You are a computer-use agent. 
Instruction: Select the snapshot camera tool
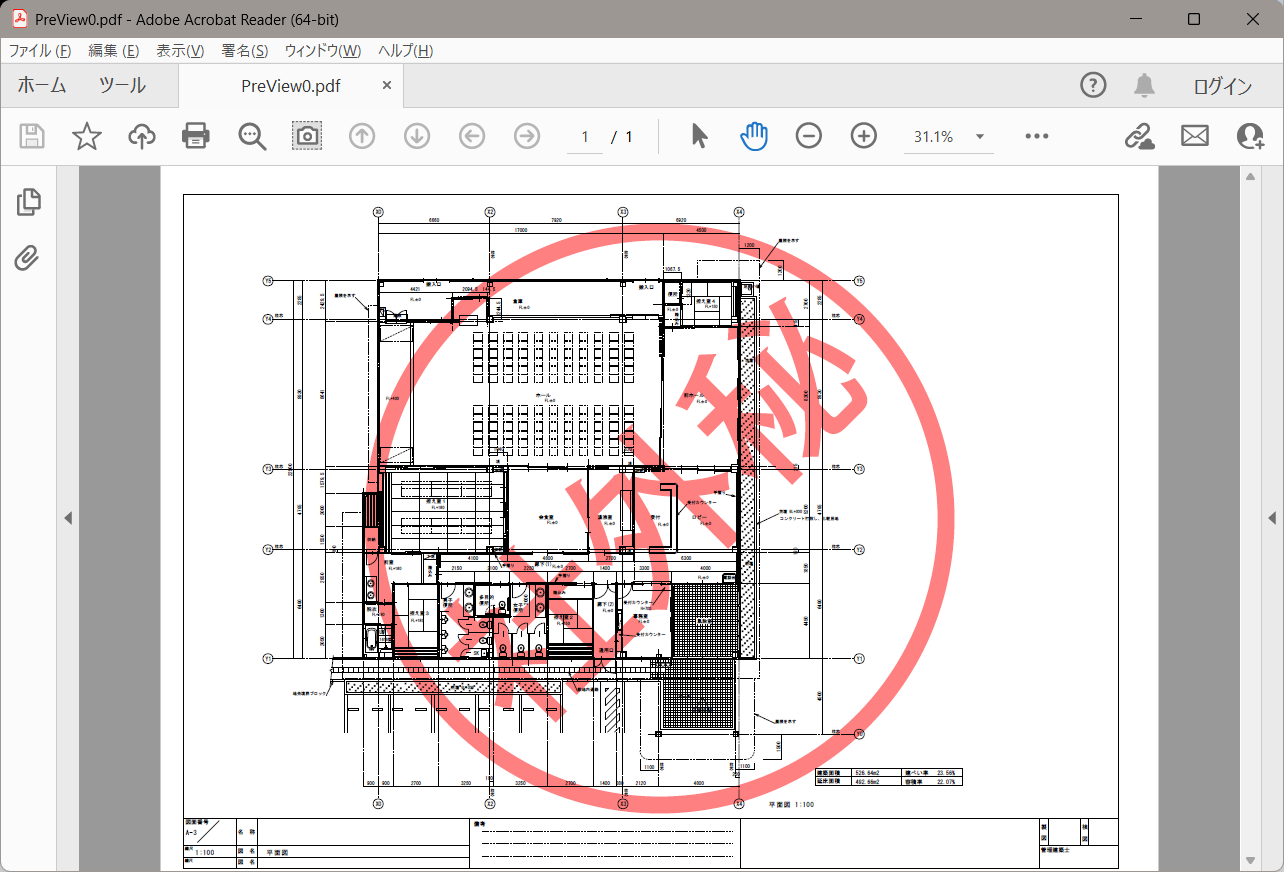307,137
